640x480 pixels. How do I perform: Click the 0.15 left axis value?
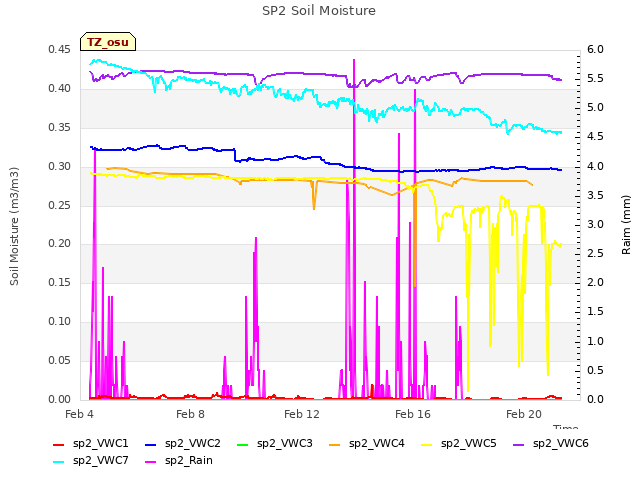tap(60, 282)
